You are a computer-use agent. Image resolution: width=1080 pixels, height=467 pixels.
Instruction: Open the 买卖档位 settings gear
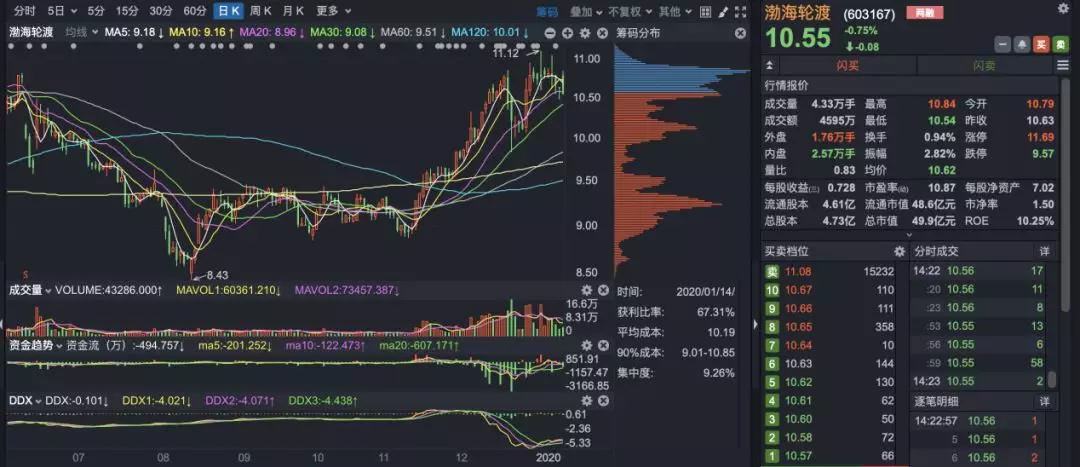[x=898, y=251]
